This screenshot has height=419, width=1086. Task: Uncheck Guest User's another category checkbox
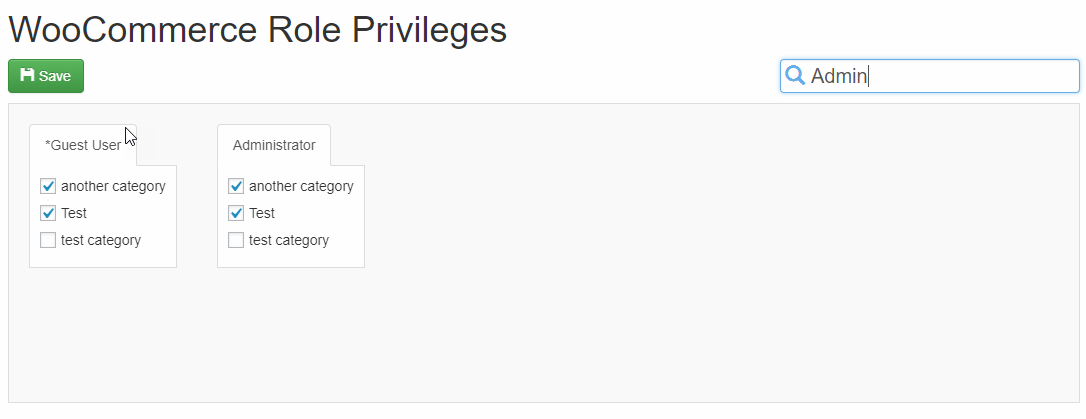point(48,186)
